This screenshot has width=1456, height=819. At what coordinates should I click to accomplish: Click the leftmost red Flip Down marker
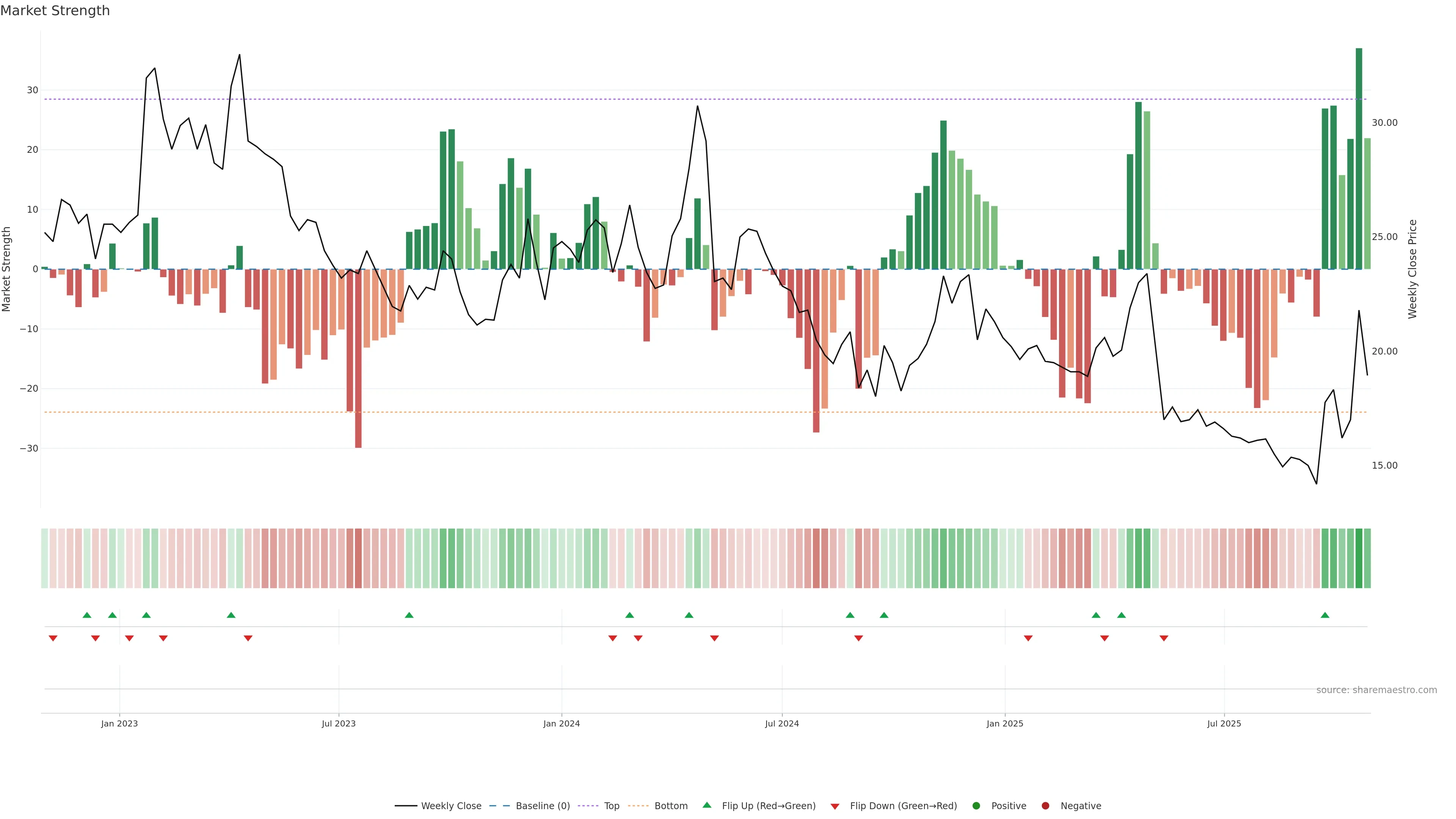click(53, 638)
